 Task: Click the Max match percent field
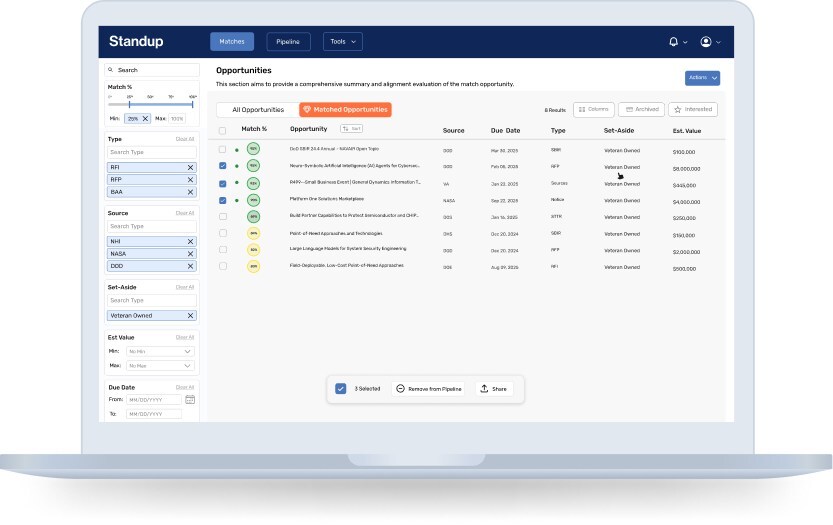point(177,118)
